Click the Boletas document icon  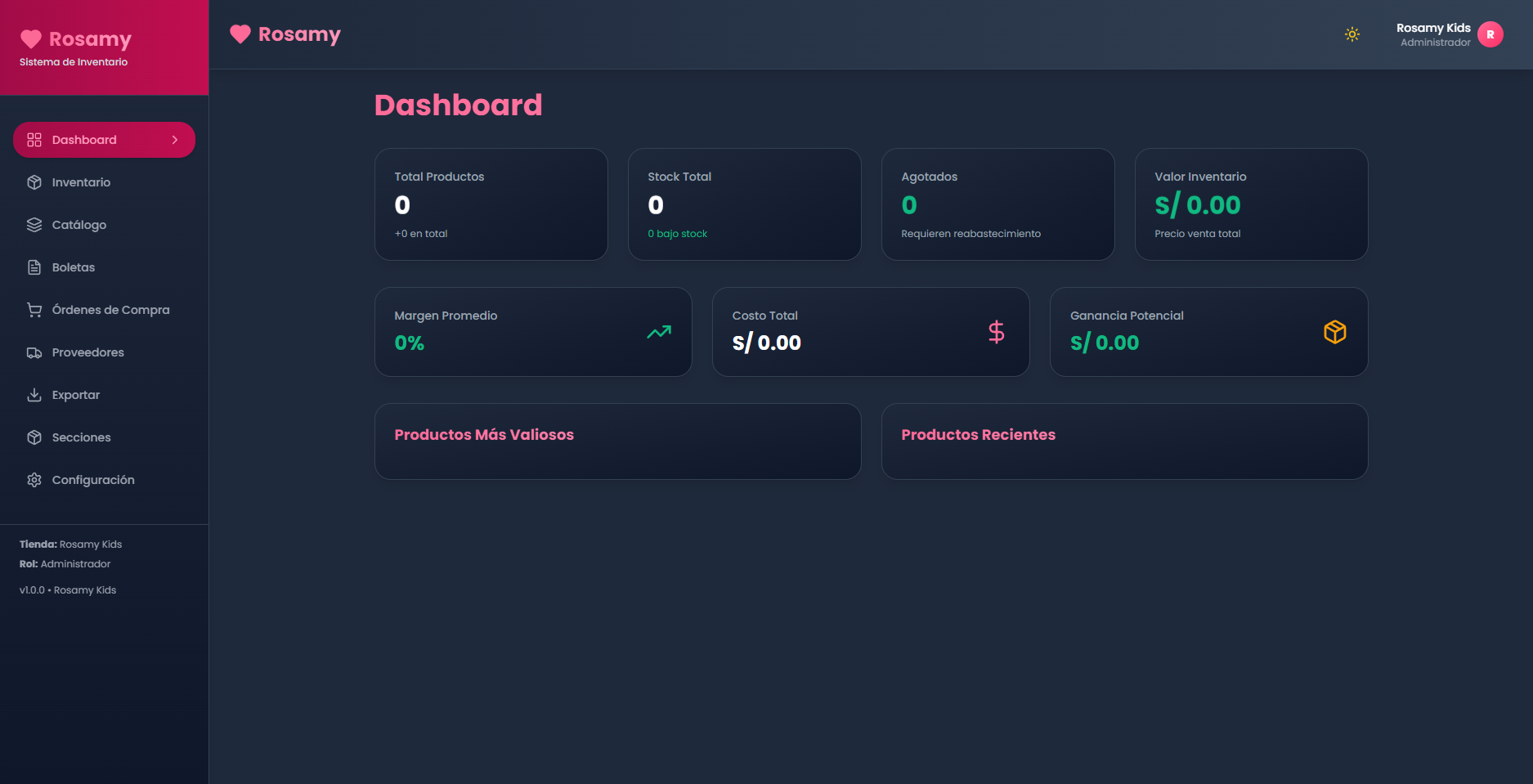34,267
